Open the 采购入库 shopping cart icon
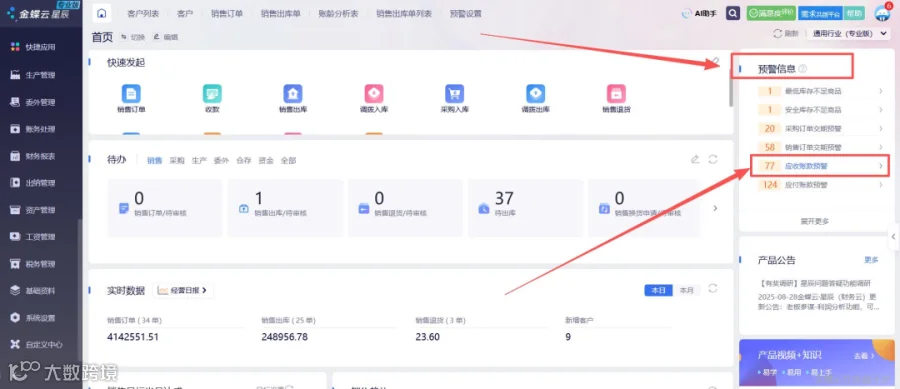 (455, 94)
